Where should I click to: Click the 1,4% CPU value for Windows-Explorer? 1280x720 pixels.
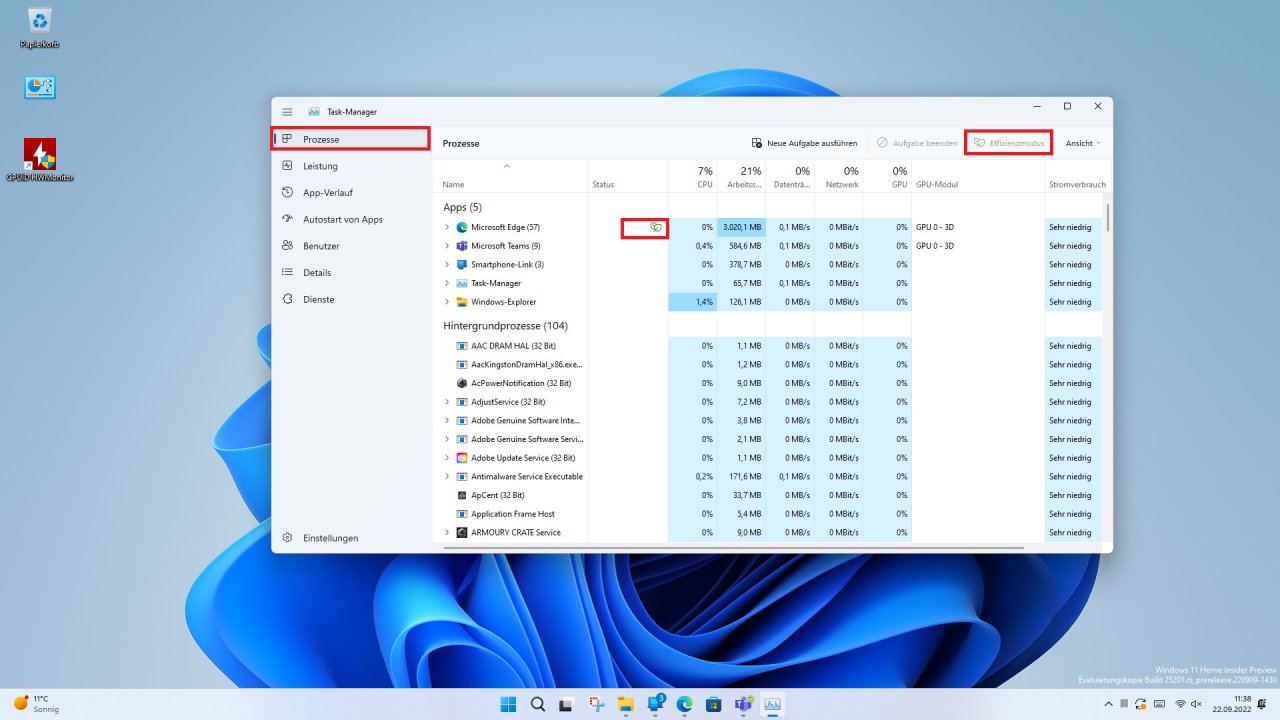(692, 302)
